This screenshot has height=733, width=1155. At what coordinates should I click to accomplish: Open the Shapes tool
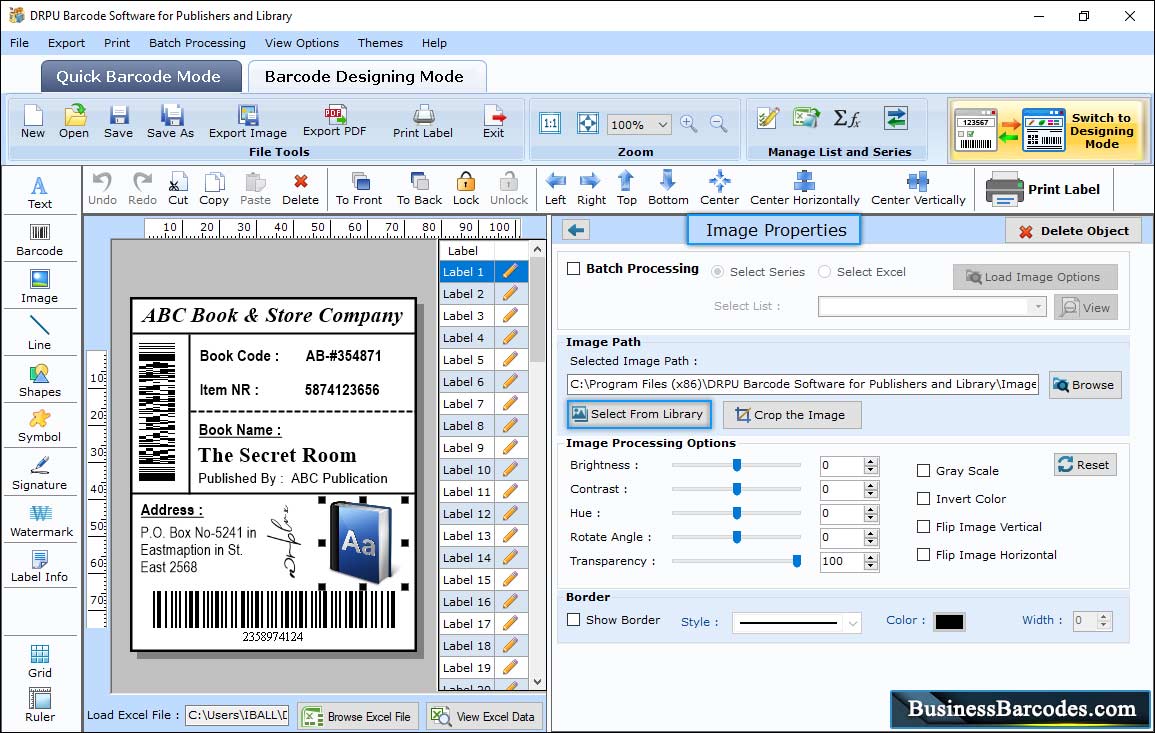40,381
